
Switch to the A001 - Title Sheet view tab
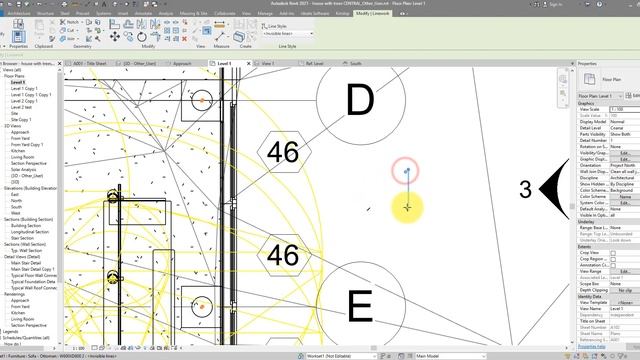[x=90, y=64]
